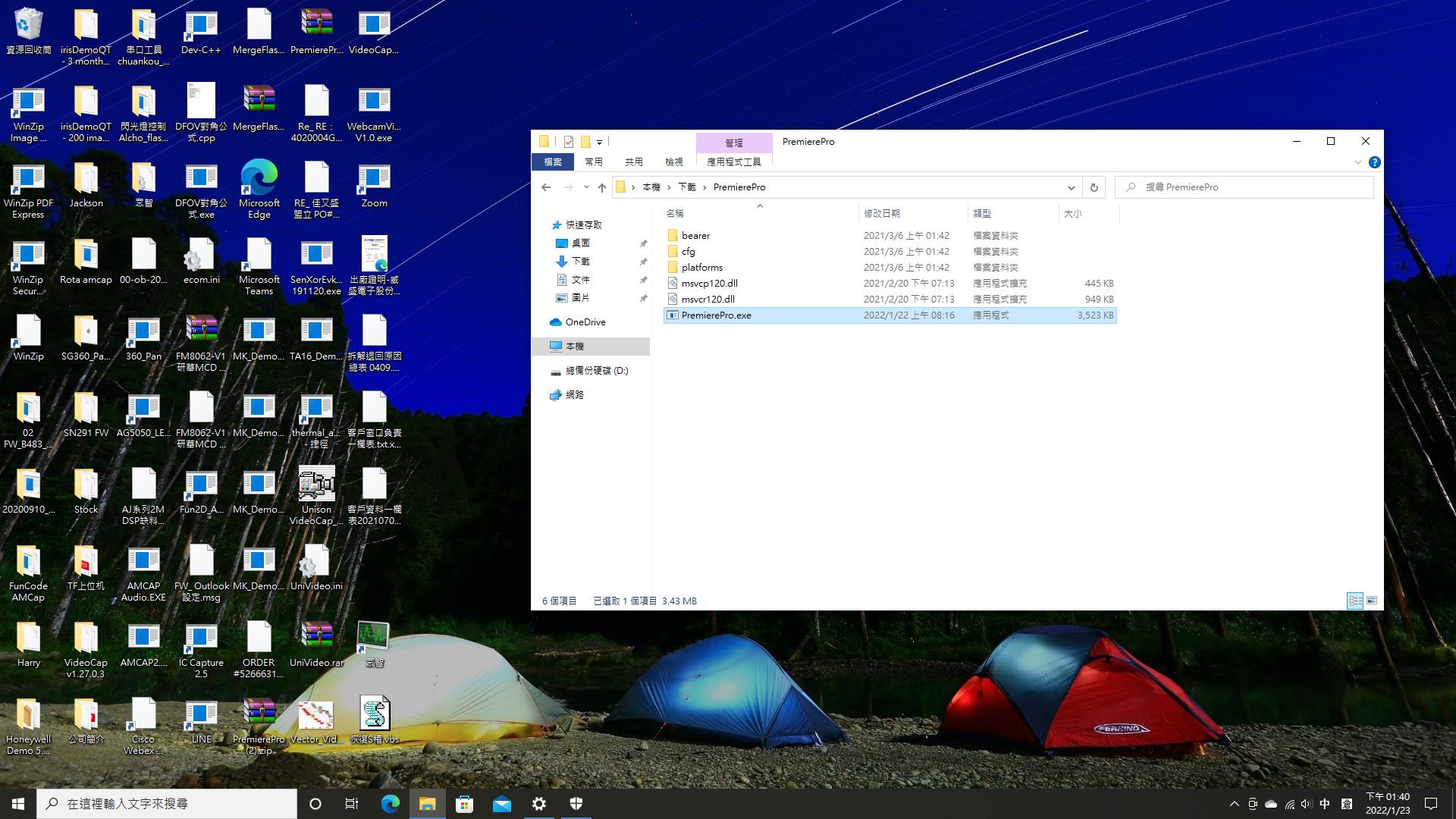The height and width of the screenshot is (819, 1456).
Task: Click the Up one level arrow
Action: [602, 187]
